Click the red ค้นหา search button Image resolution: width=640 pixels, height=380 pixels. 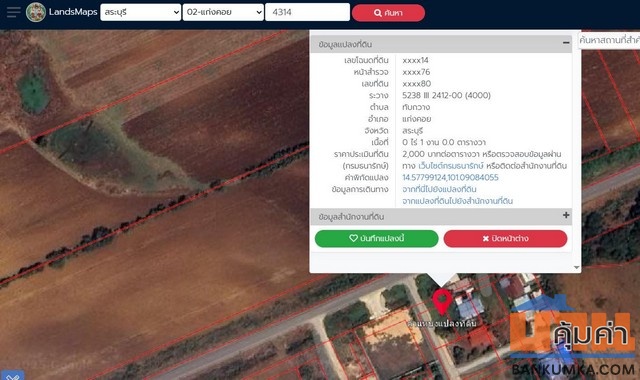click(388, 13)
